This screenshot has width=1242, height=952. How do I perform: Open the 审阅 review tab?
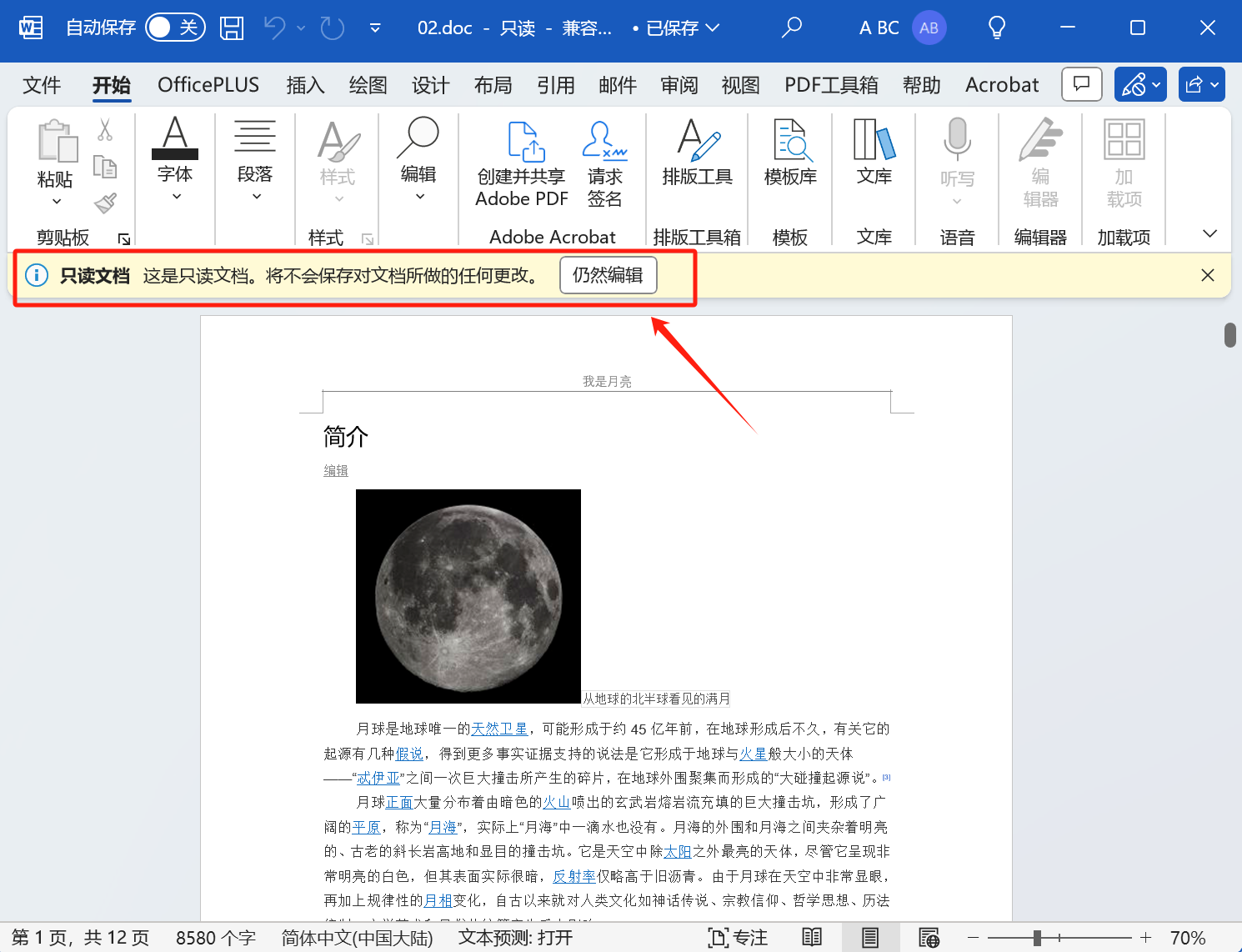[x=679, y=84]
